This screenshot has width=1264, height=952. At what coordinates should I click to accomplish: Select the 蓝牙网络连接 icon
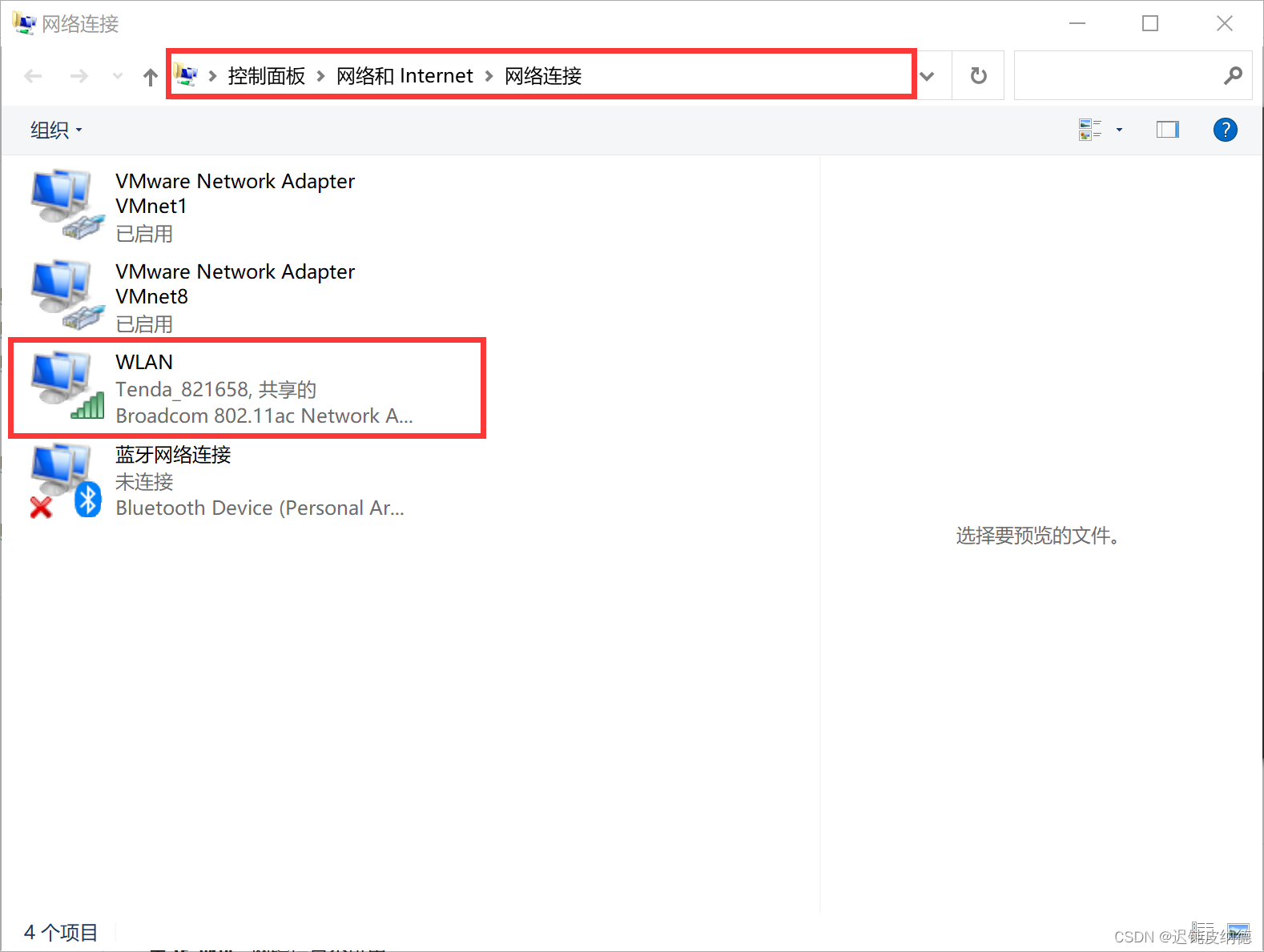coord(66,480)
